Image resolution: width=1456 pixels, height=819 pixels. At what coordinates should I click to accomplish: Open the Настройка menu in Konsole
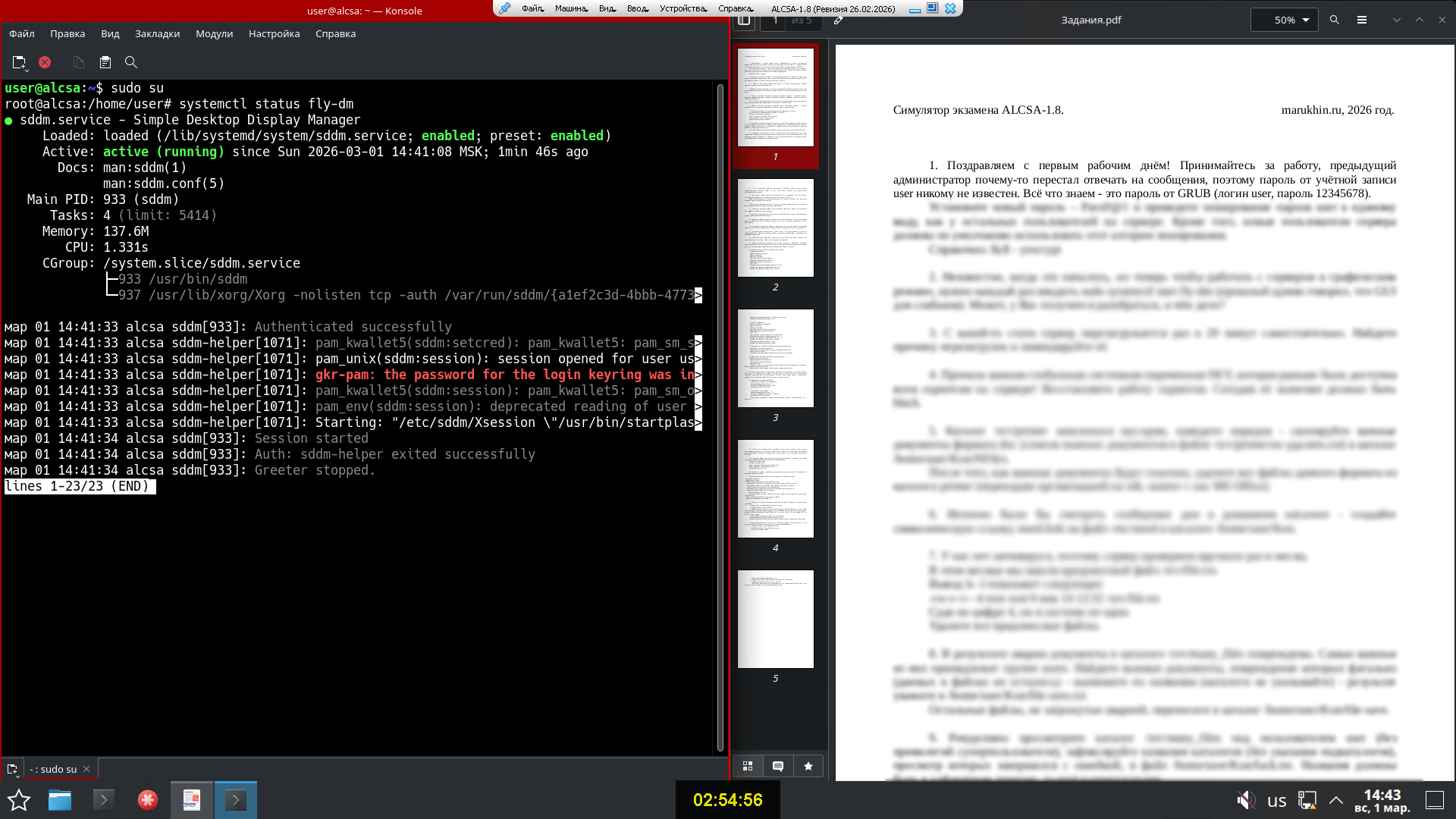click(274, 33)
